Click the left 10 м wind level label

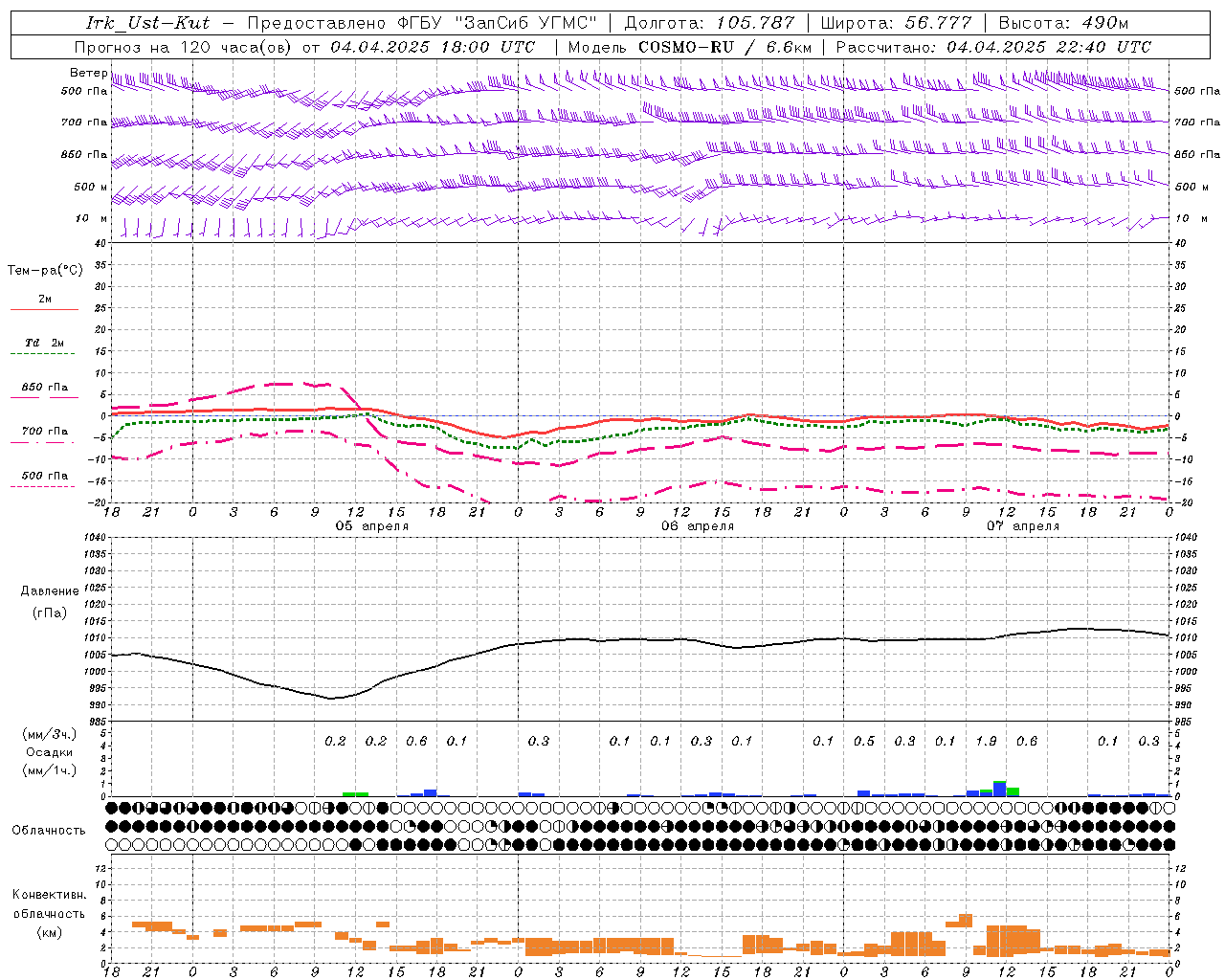(91, 218)
